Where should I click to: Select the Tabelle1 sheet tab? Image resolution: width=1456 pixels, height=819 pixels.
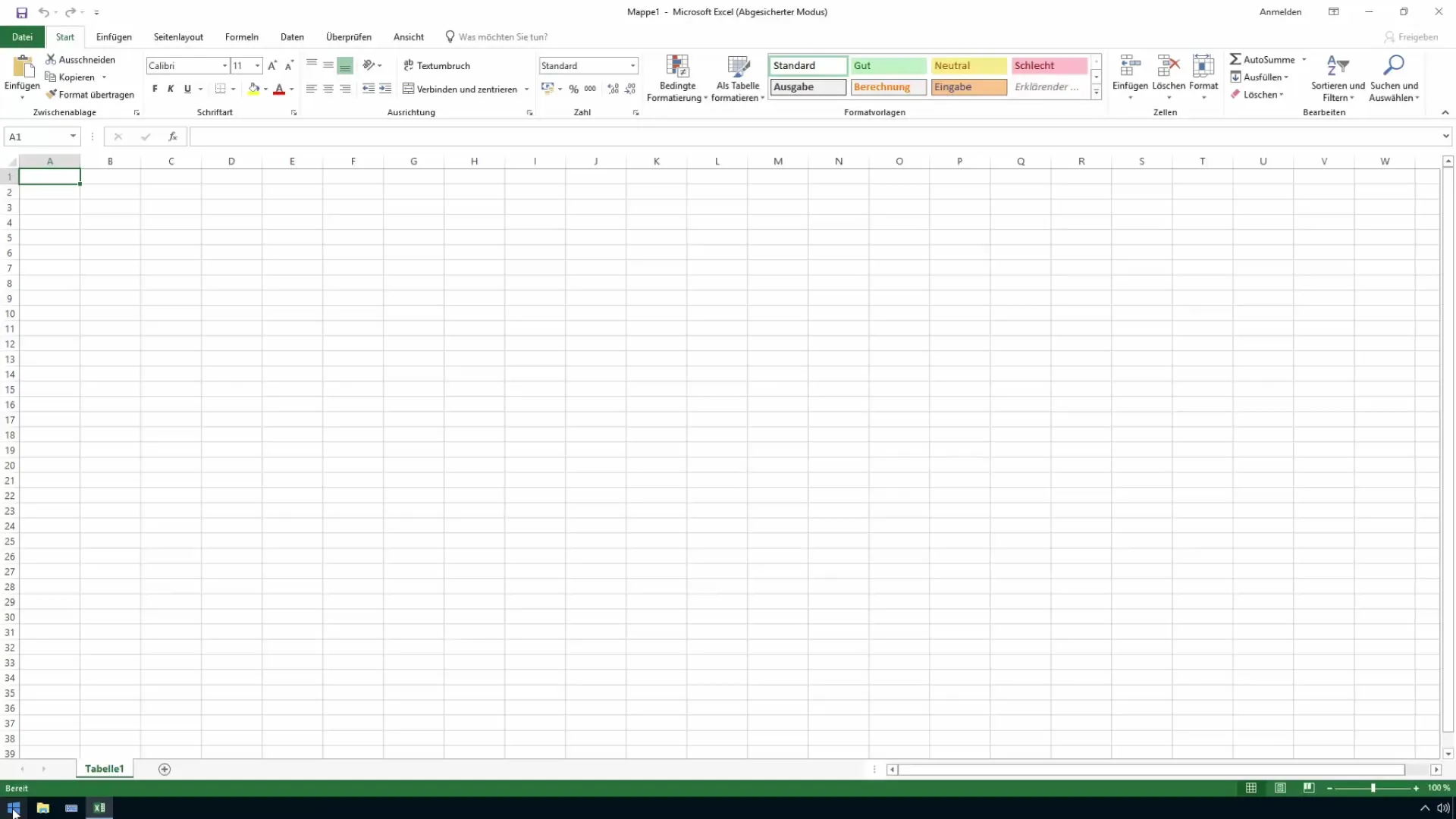click(x=105, y=769)
